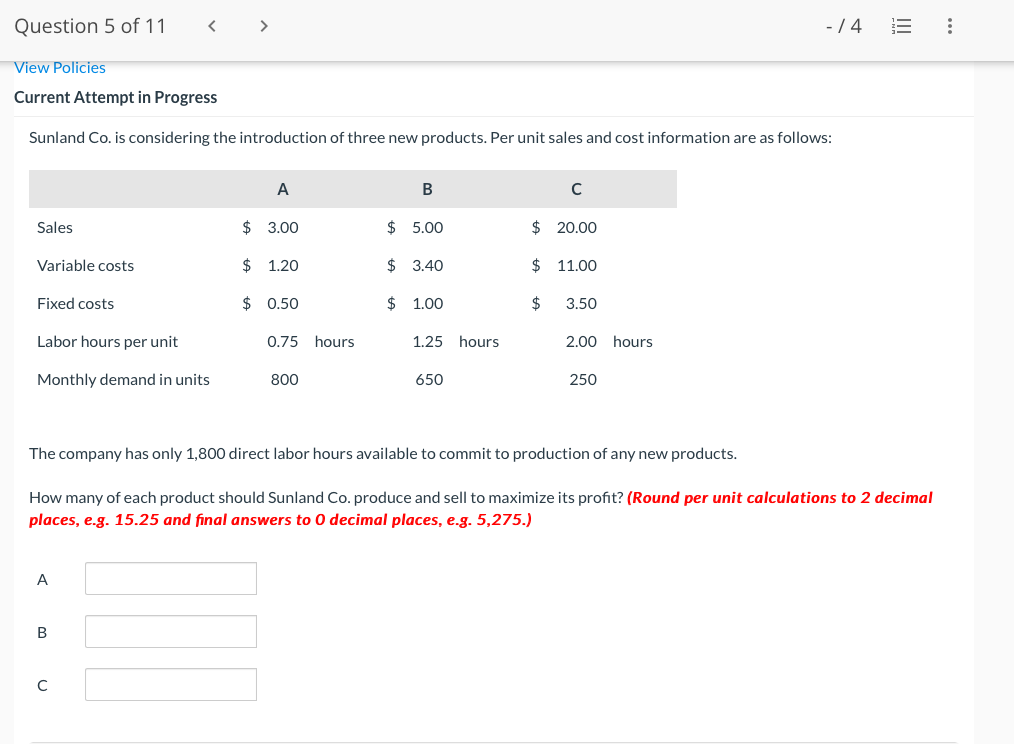This screenshot has width=1014, height=744.
Task: Advance to Question 6 using the forward chevron
Action: pyautogui.click(x=263, y=26)
